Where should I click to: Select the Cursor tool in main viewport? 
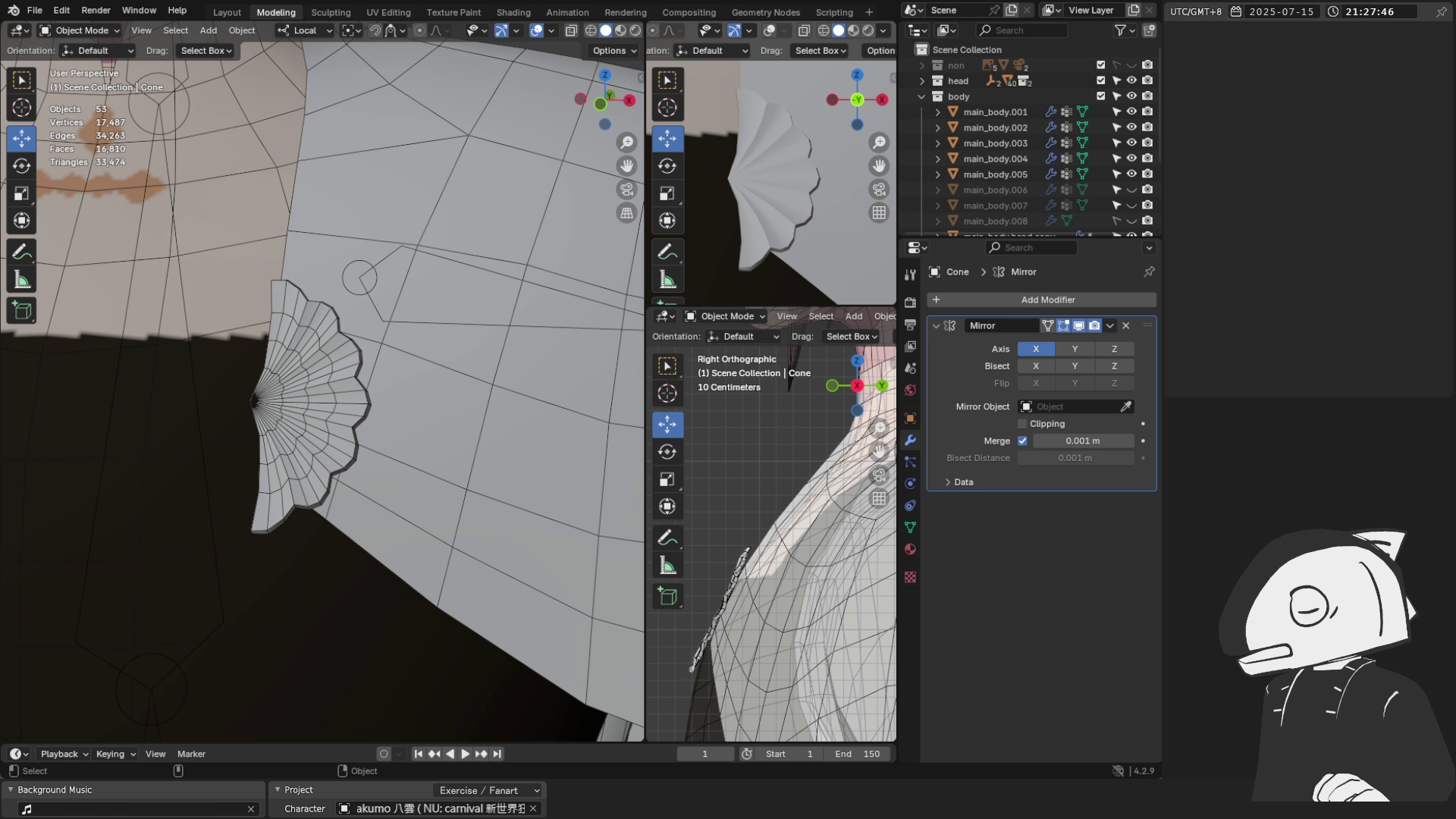pos(21,108)
